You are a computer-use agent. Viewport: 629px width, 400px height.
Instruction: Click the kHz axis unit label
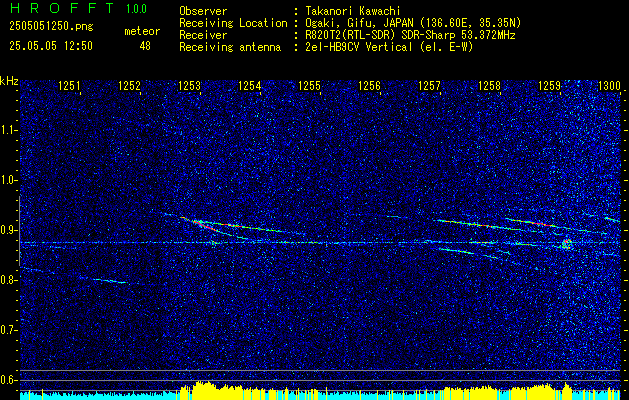[x=9, y=81]
